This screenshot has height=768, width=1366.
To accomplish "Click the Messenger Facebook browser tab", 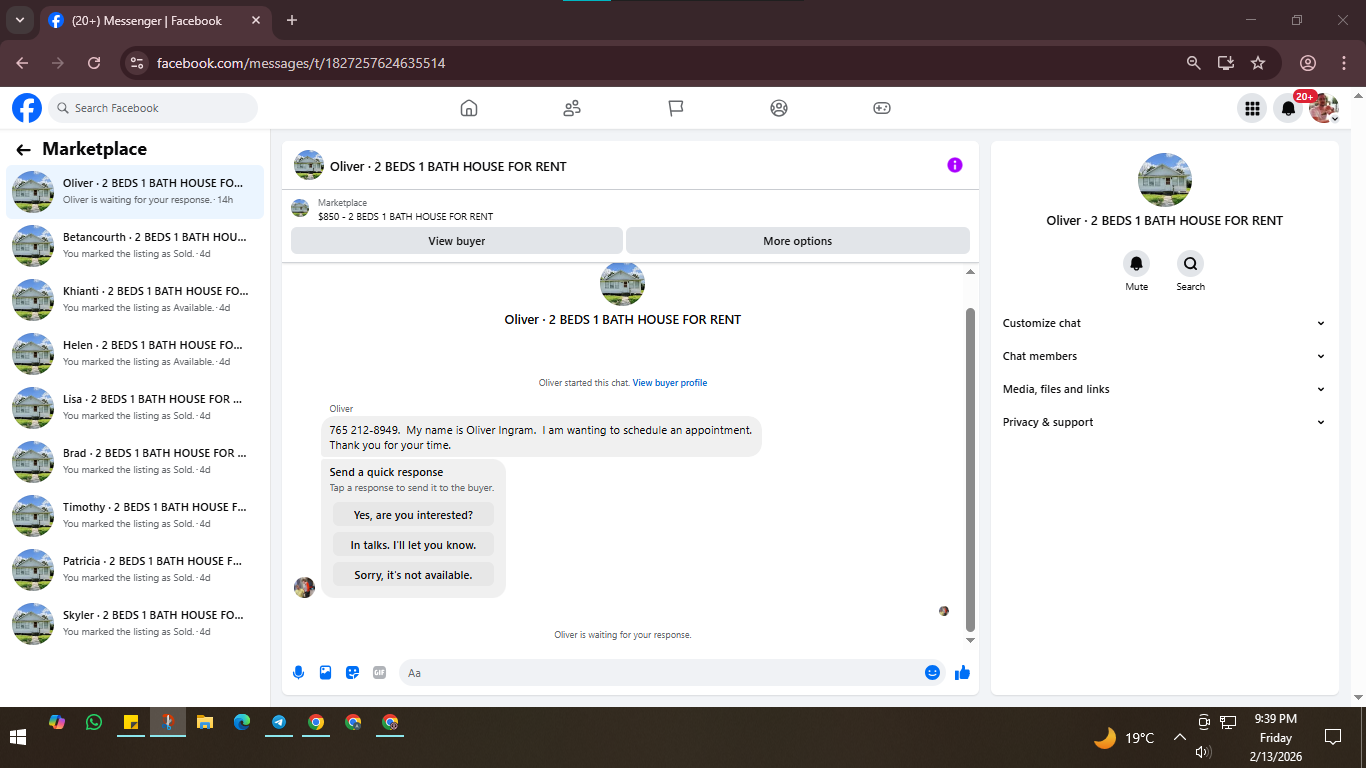I will (155, 20).
